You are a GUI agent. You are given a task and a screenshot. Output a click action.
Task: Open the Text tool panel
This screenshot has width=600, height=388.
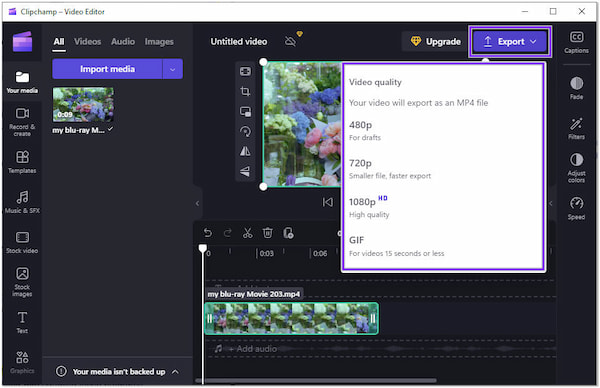(22, 322)
